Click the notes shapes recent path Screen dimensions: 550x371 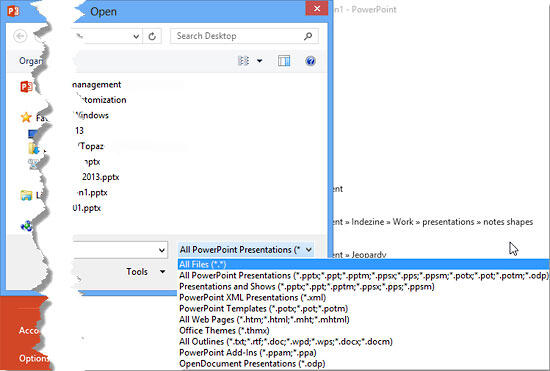[x=432, y=222]
